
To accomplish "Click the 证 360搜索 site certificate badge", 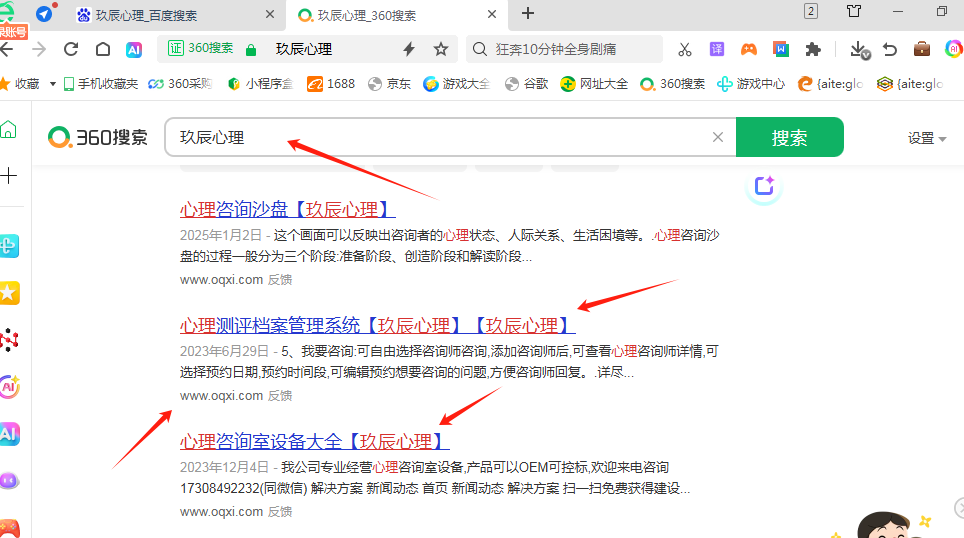I will click(201, 49).
